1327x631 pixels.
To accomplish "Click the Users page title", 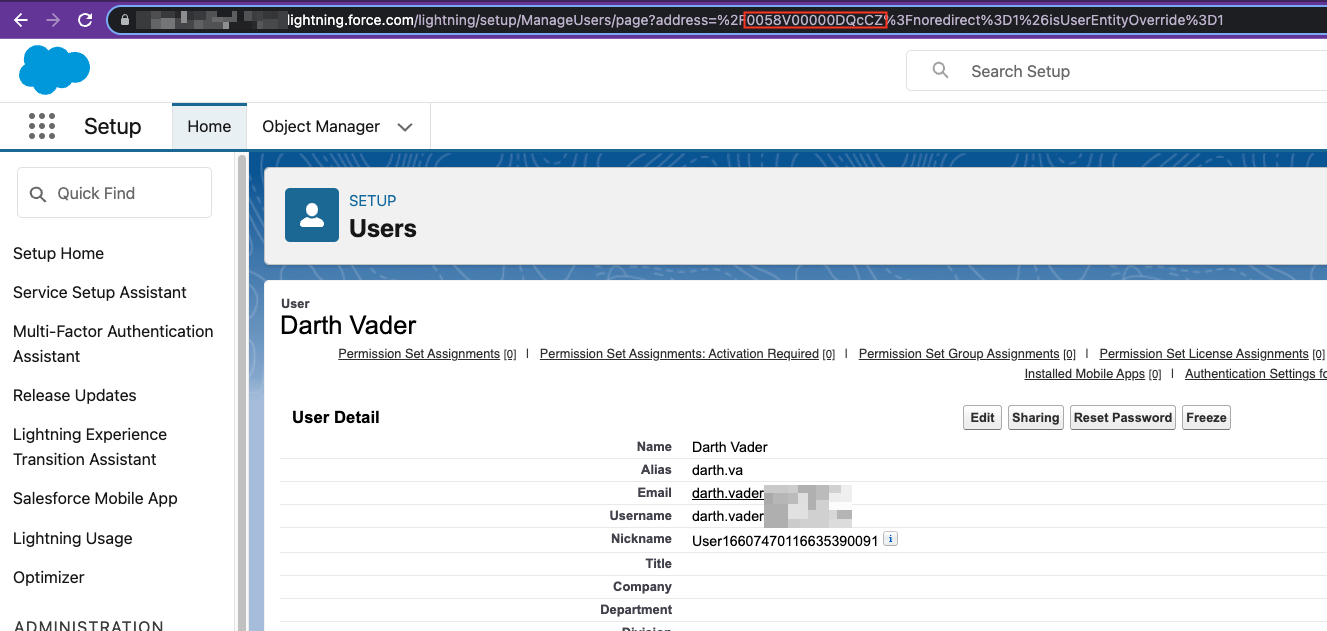I will coord(383,229).
